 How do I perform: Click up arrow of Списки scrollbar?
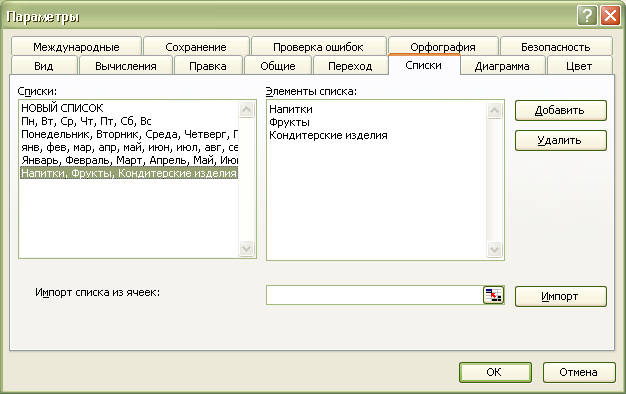(246, 109)
